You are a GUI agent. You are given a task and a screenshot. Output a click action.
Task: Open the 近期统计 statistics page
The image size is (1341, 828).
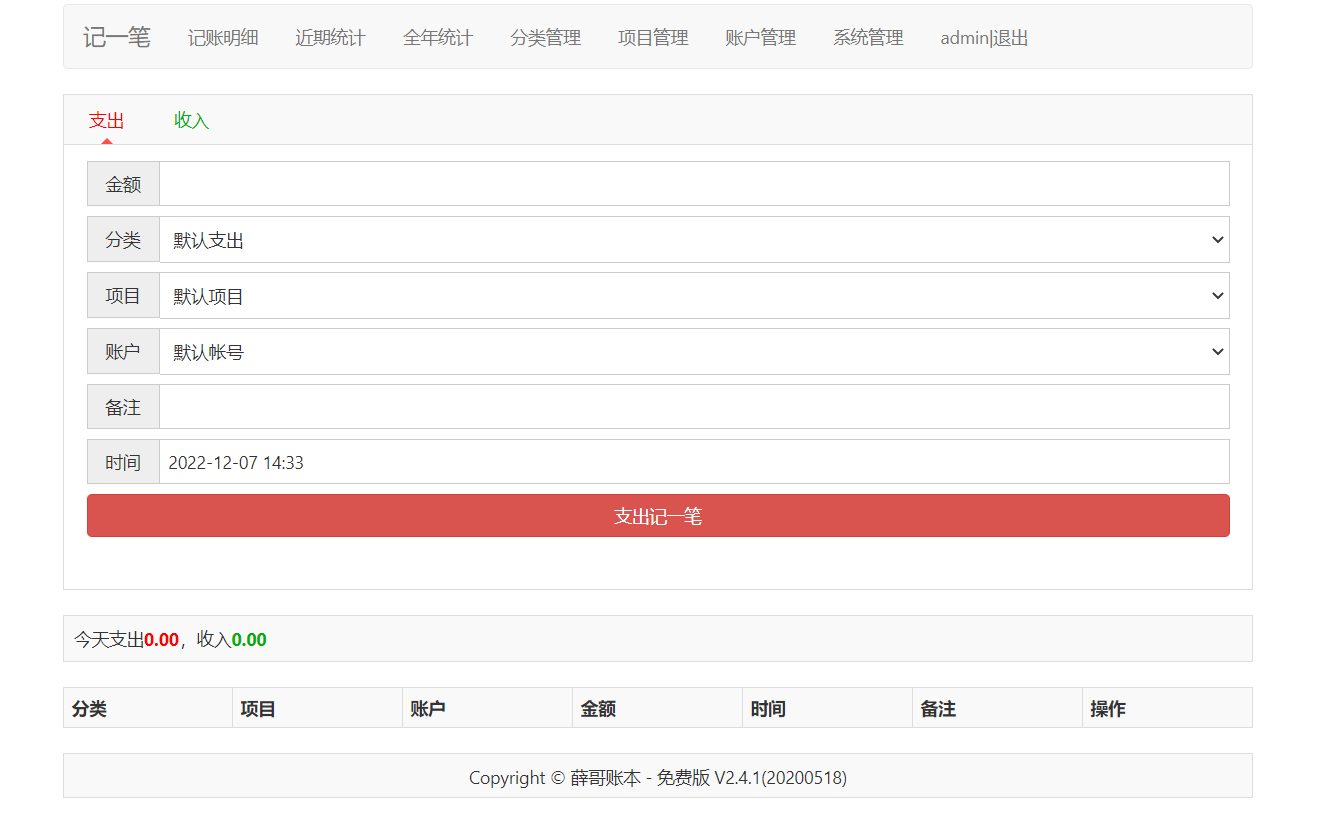[x=330, y=37]
